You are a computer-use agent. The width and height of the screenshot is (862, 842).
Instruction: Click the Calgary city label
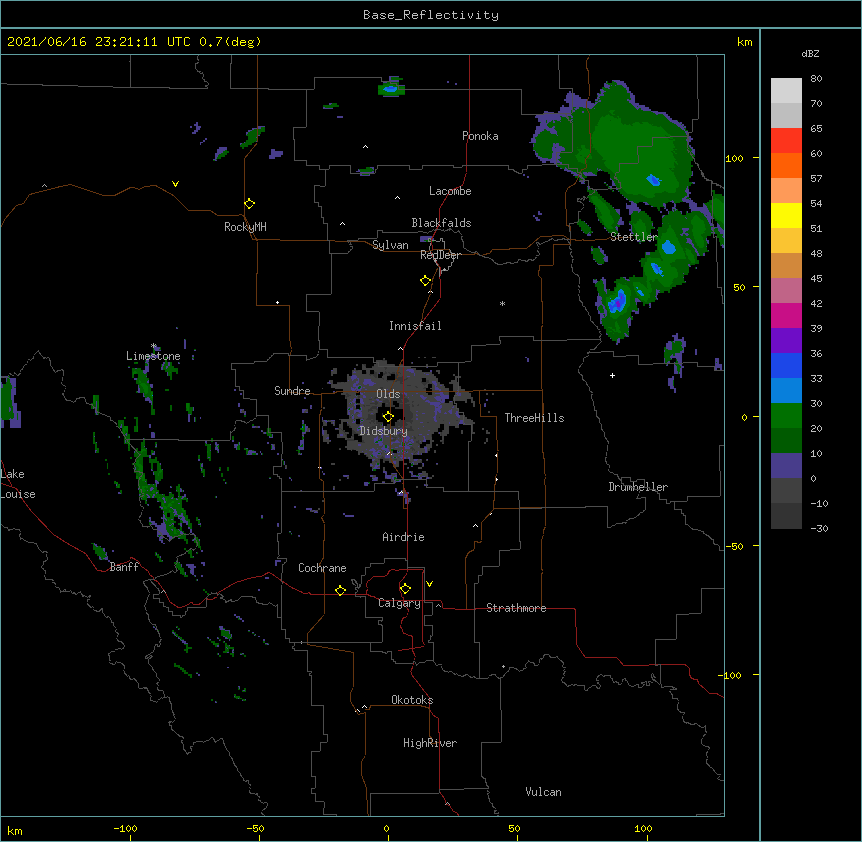[399, 603]
